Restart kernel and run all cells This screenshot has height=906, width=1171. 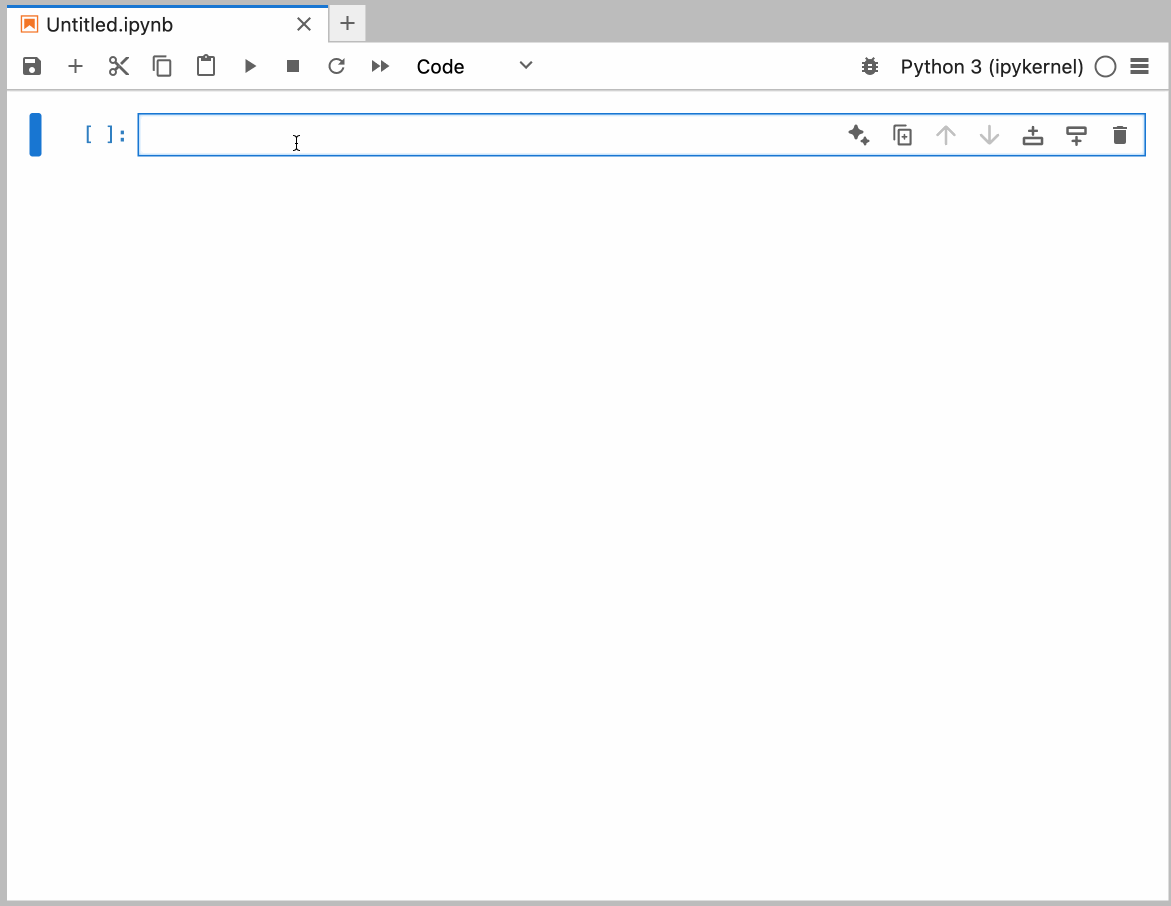point(380,66)
